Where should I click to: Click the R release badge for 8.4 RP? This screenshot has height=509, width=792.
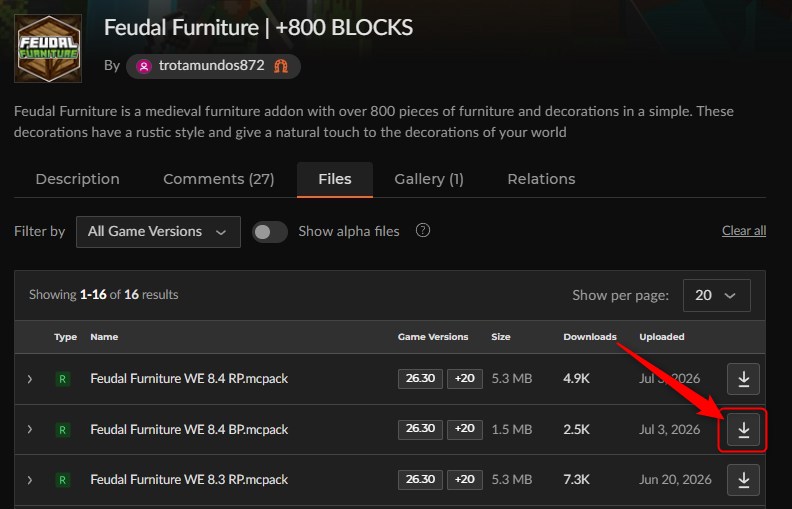click(x=63, y=379)
